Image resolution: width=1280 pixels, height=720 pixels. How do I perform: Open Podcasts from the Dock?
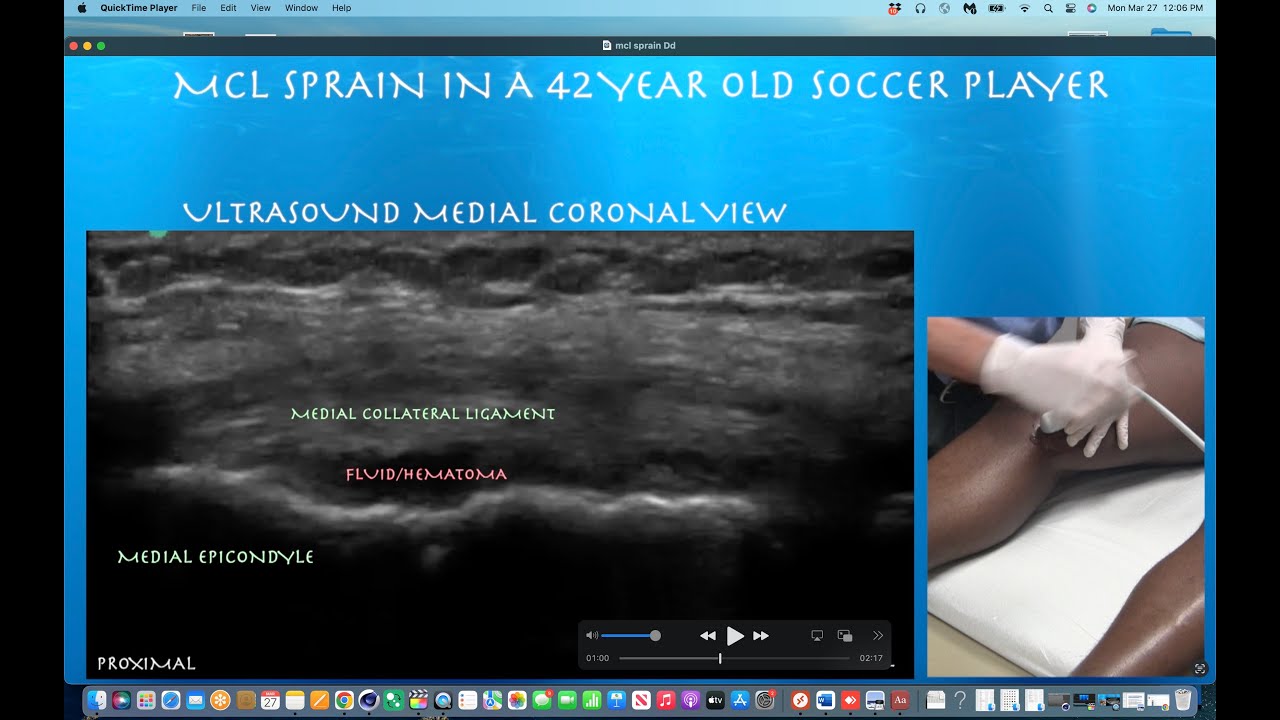coord(690,700)
